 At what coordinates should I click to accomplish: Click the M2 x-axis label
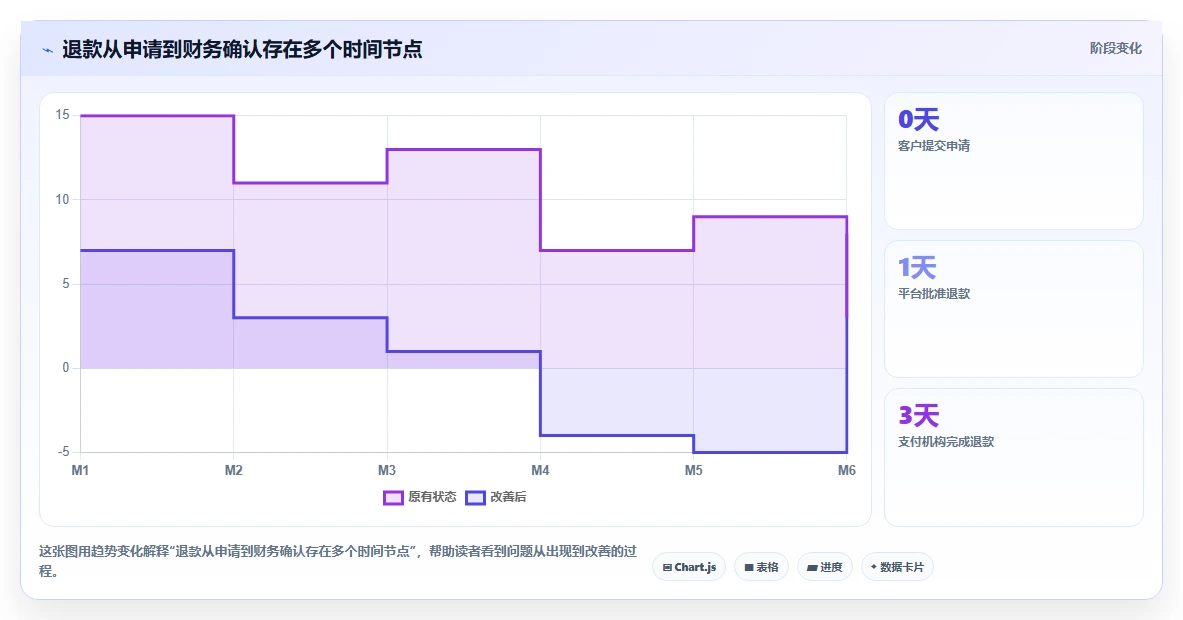click(233, 471)
